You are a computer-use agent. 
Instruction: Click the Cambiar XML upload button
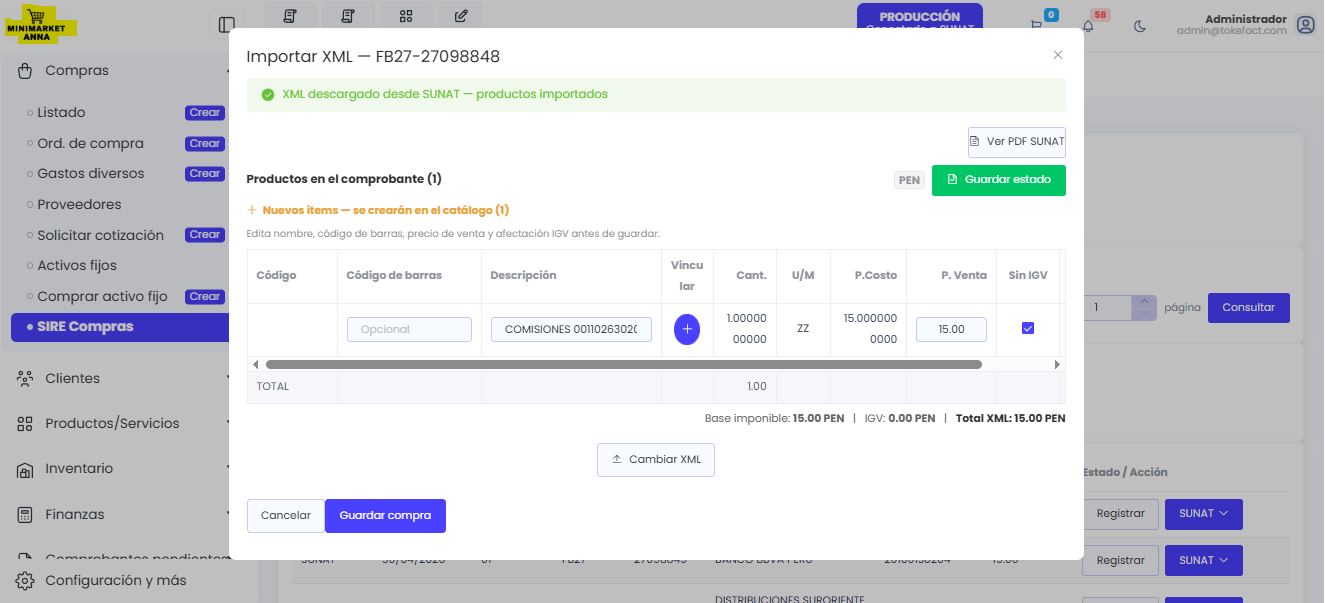pos(656,460)
